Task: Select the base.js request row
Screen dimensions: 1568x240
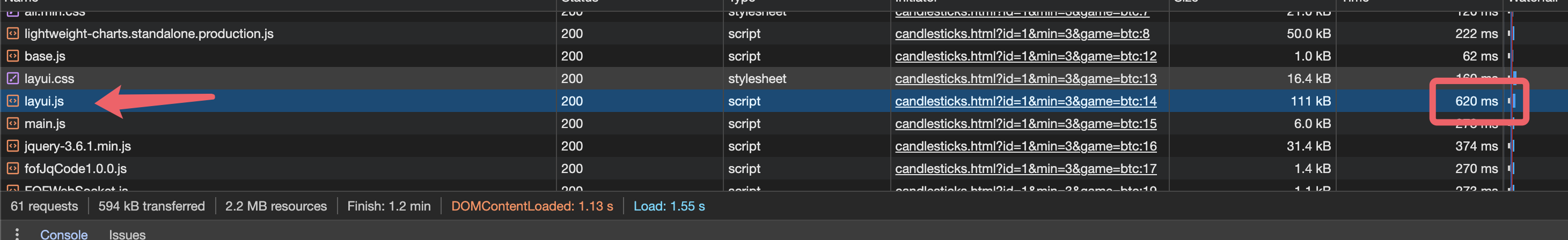Action: pos(784,56)
